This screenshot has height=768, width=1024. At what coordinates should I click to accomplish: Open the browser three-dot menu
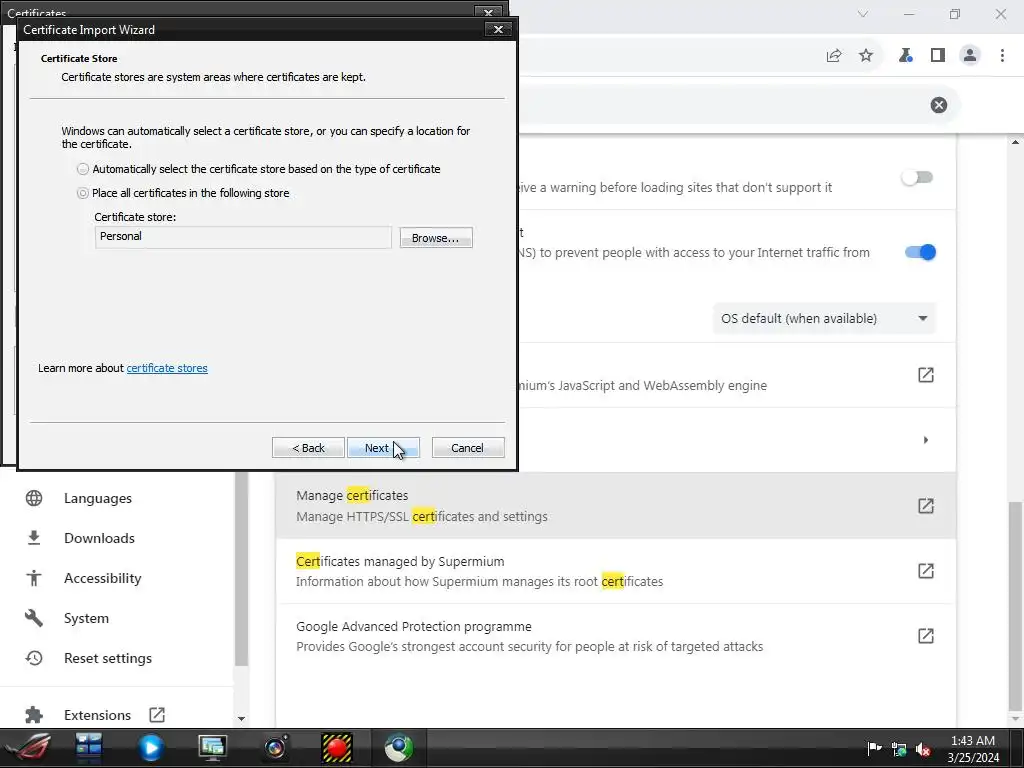tap(1002, 56)
